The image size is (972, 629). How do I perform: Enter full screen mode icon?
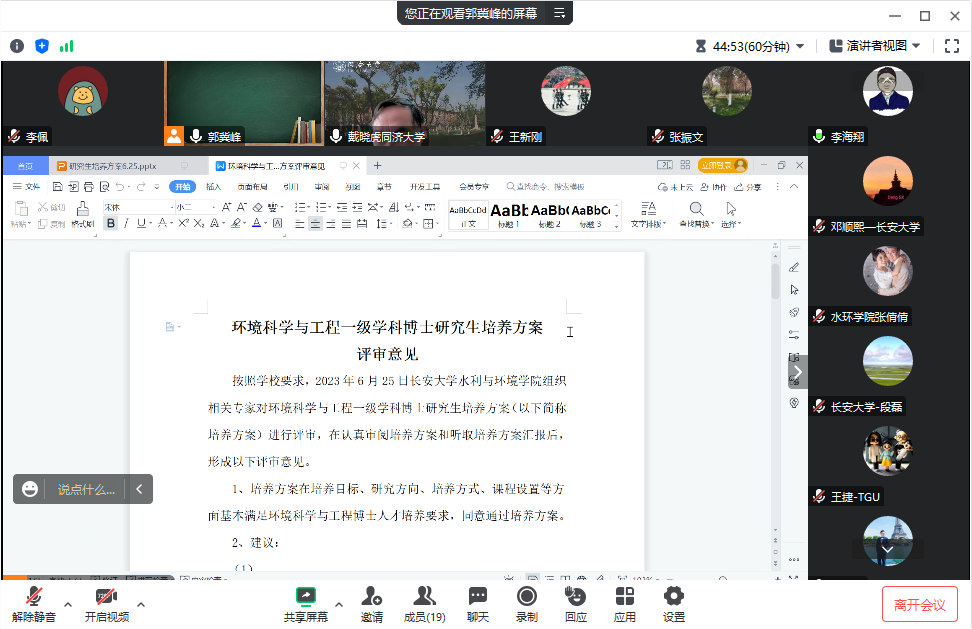(x=951, y=46)
